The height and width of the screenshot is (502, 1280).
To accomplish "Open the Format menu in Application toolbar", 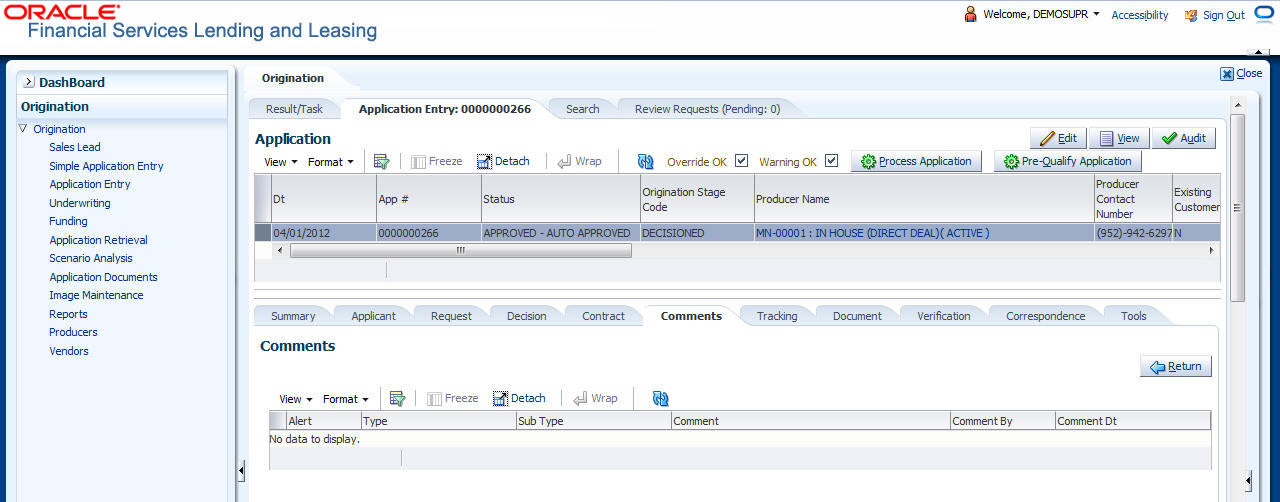I will coord(331,161).
